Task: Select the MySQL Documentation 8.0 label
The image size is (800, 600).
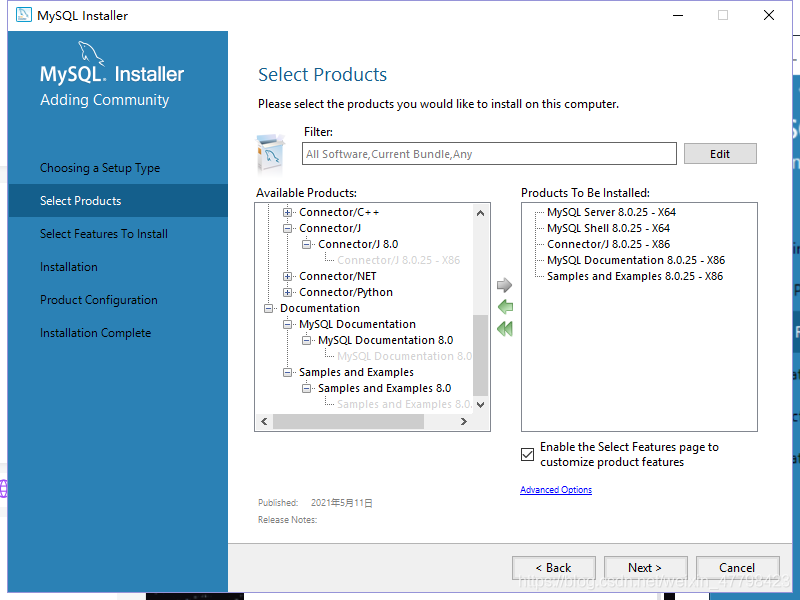Action: 386,340
